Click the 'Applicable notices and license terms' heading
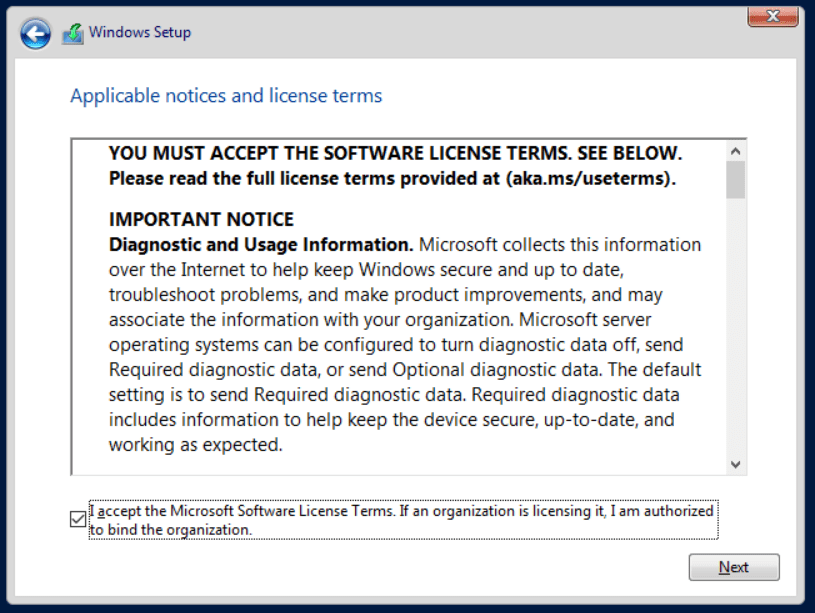 pos(226,96)
